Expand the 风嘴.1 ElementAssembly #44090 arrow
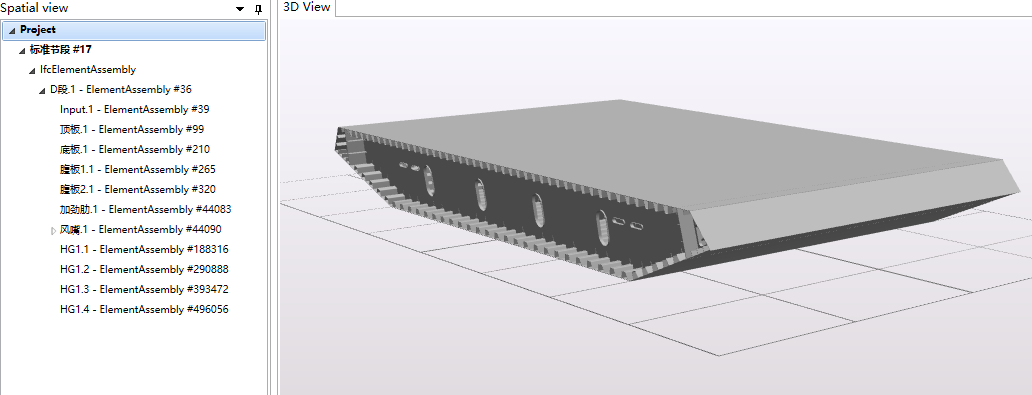This screenshot has width=1032, height=395. tap(53, 230)
